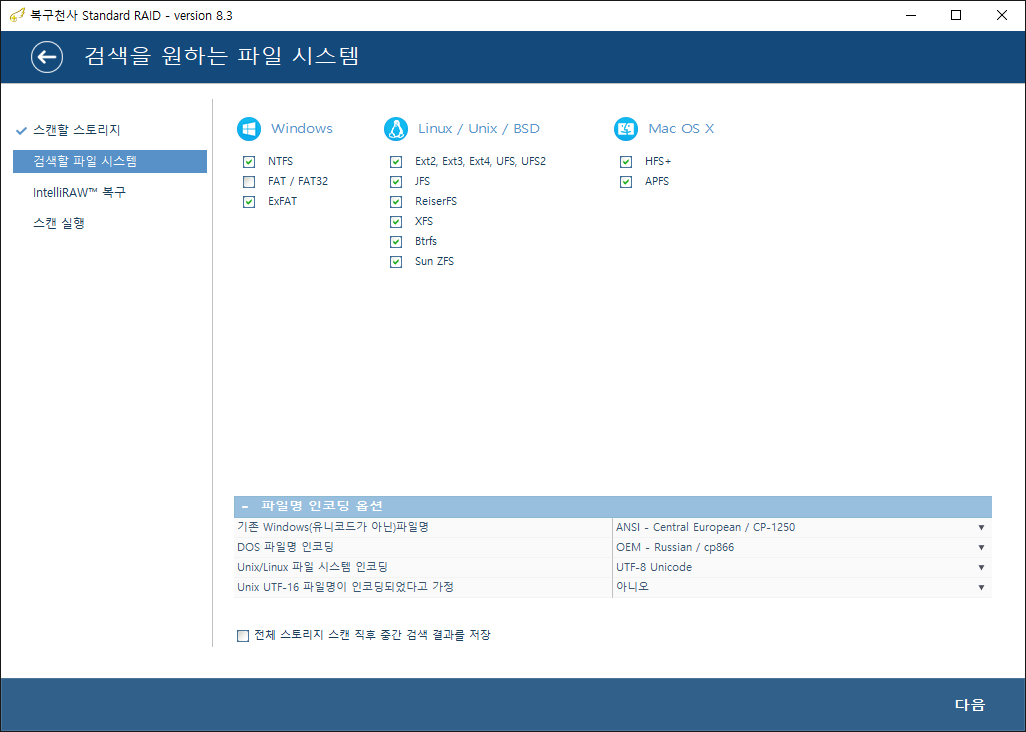Enable 전체 스토리지 스캔 직후 중간 검색 결과를 저장 checkbox
1026x732 pixels.
243,635
